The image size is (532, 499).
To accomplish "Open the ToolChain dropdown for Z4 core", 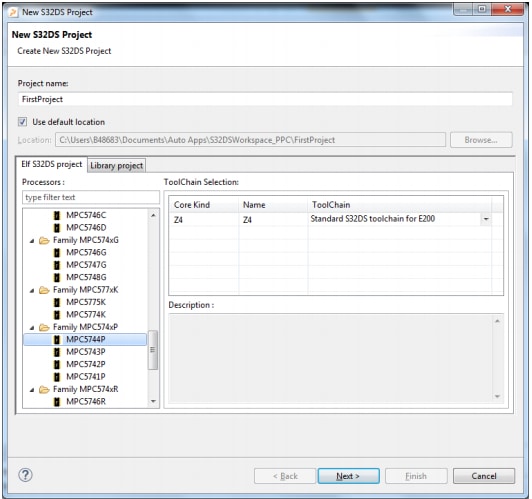I will pyautogui.click(x=486, y=219).
